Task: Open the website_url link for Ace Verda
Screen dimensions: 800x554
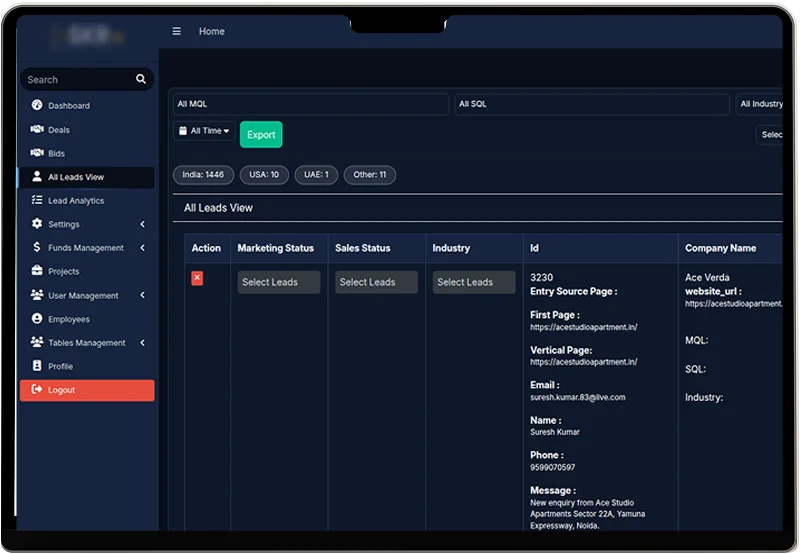Action: [733, 304]
